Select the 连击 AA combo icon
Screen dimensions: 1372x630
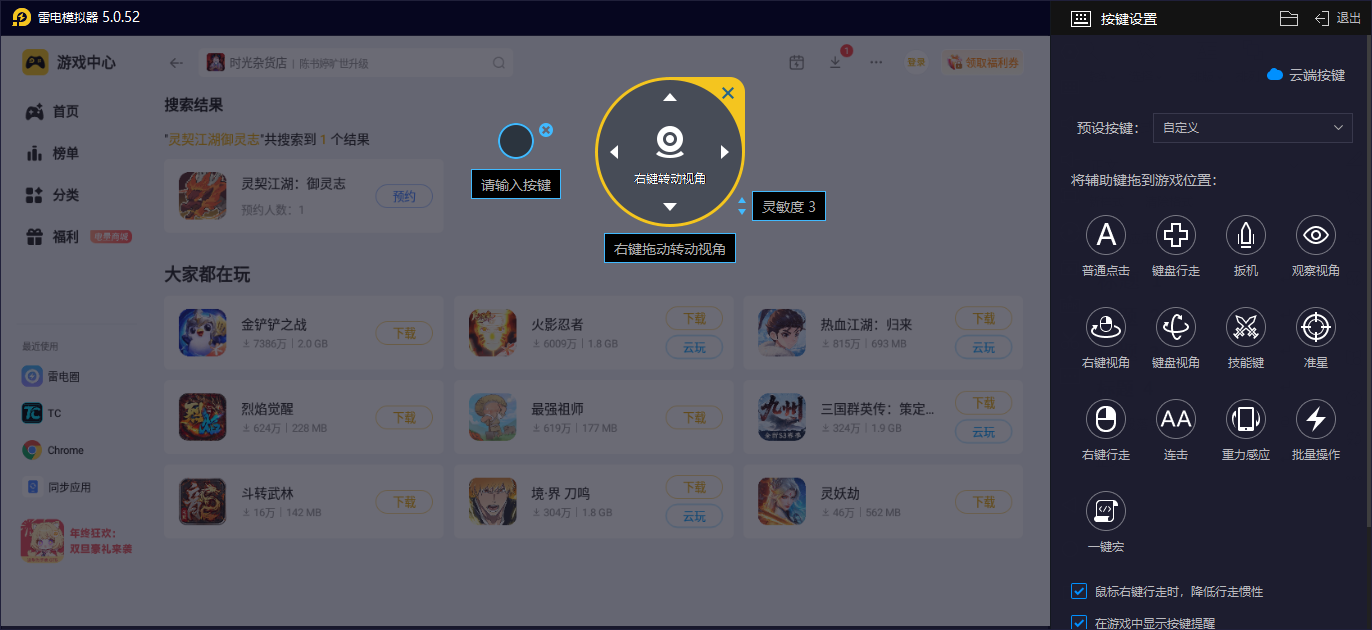point(1176,419)
